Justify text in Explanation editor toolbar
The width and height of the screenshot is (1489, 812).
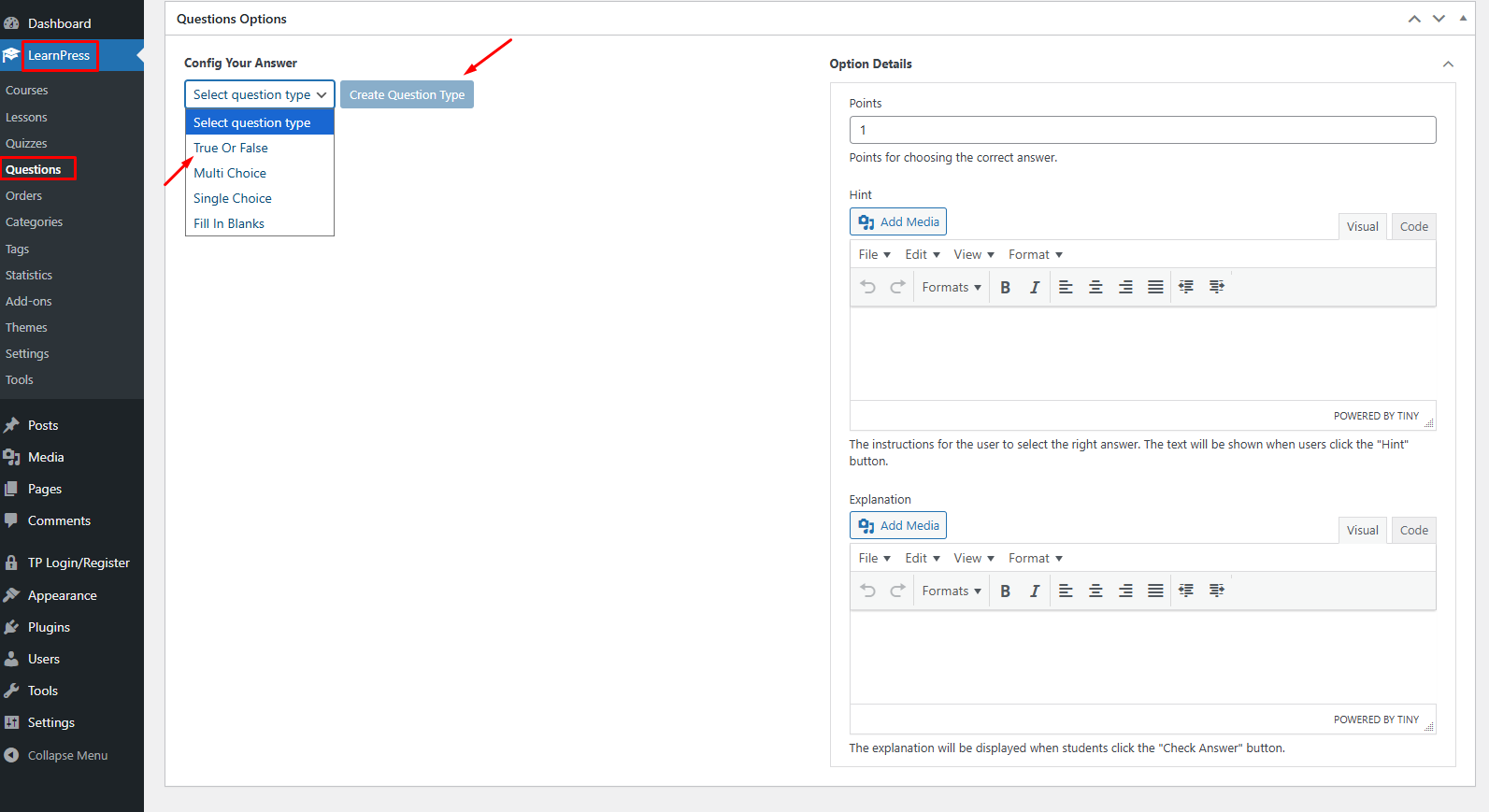tap(1155, 591)
